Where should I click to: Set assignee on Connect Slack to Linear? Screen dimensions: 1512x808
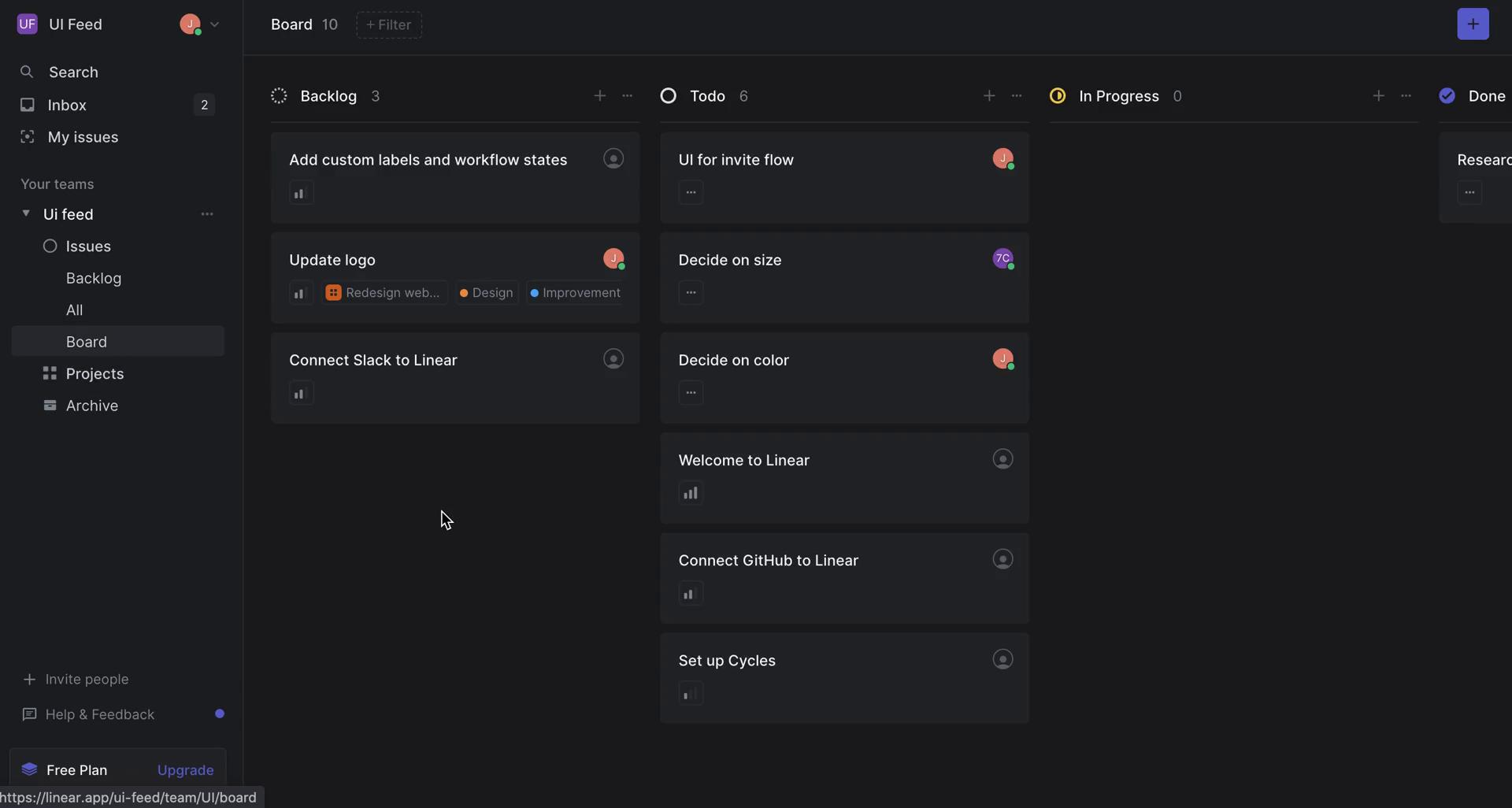(x=613, y=358)
